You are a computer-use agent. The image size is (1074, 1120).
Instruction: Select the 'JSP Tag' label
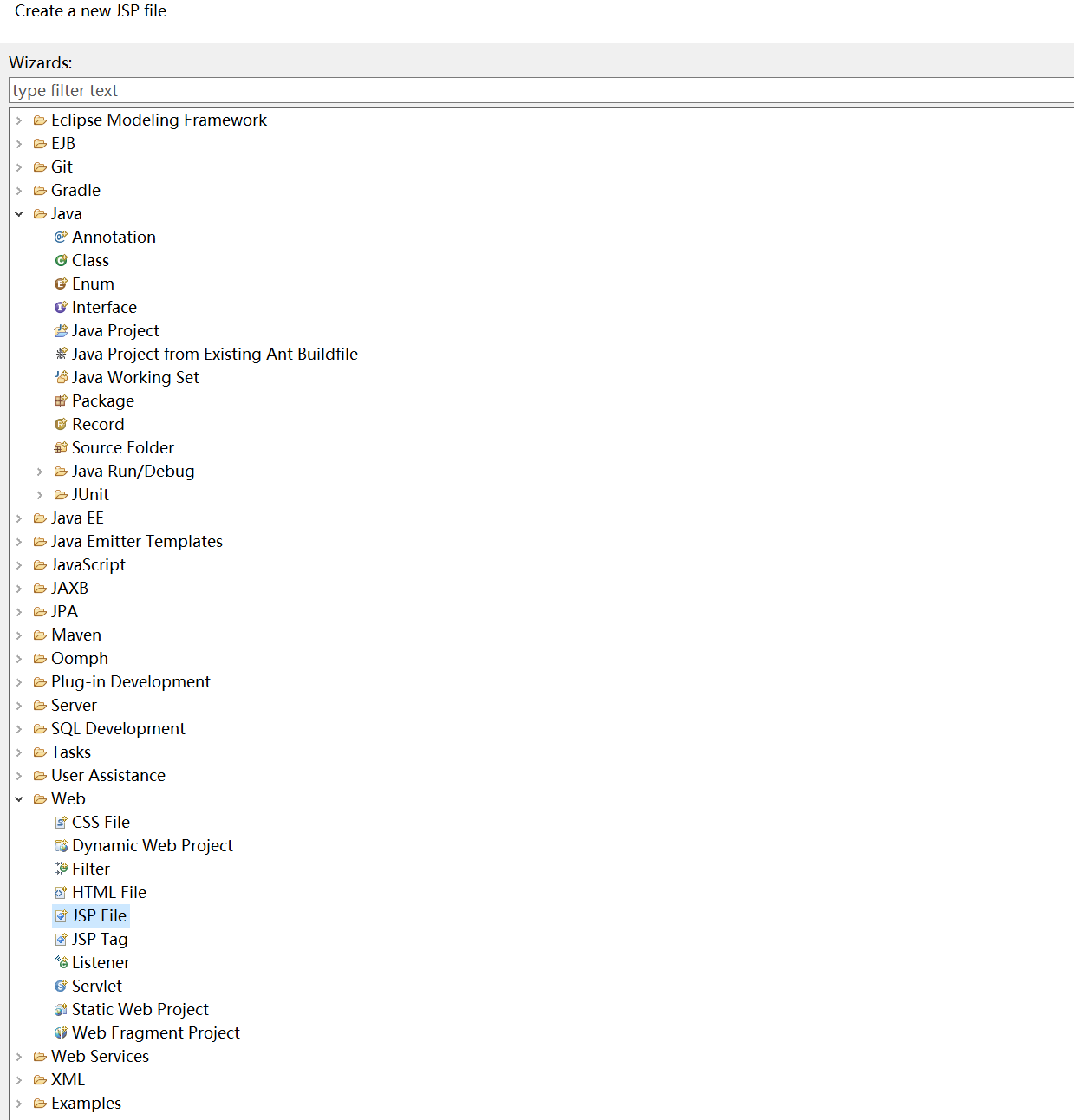pos(100,939)
